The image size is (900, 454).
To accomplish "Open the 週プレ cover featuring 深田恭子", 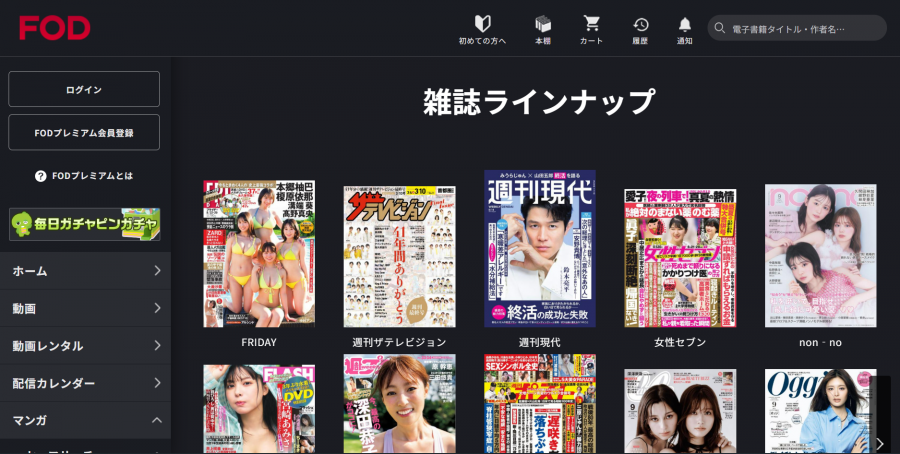I will 399,404.
